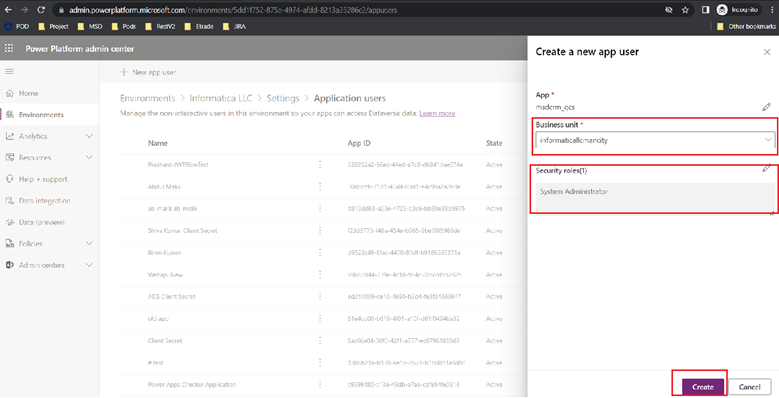Viewport: 779px width, 398px height.
Task: Open more options for Biren Kumar row
Action: tap(320, 252)
